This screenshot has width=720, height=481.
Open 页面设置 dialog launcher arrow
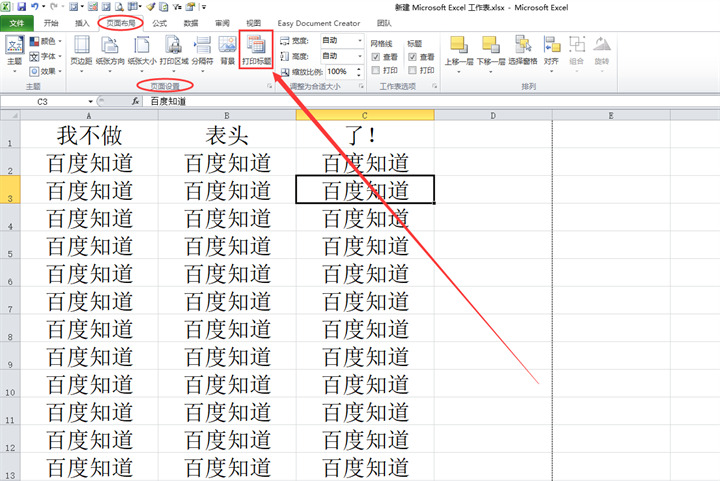coord(270,86)
